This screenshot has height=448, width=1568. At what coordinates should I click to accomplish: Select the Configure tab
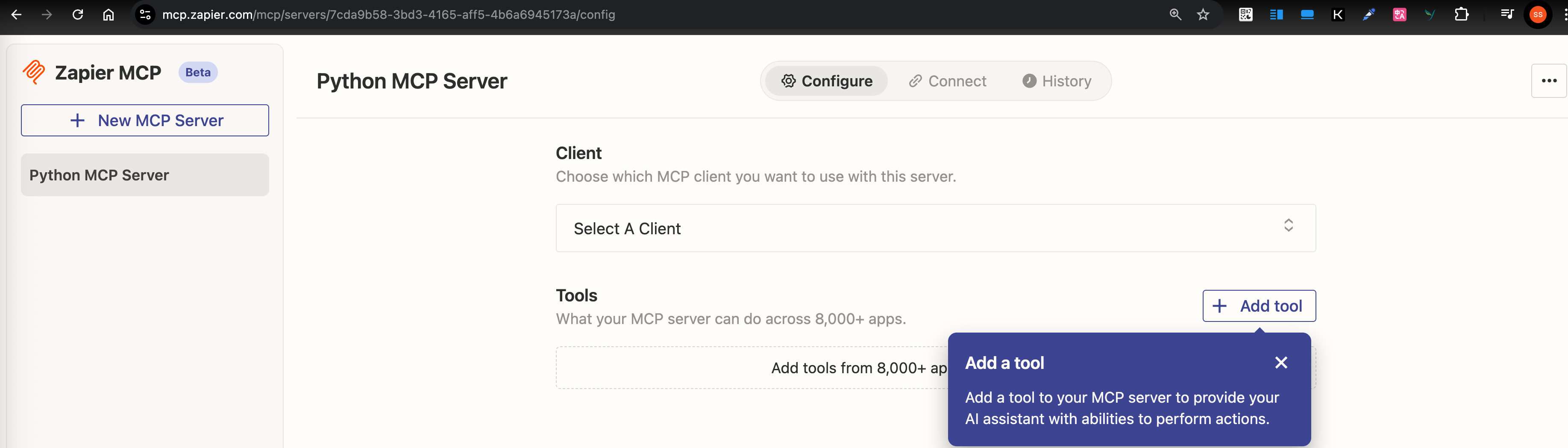pyautogui.click(x=827, y=81)
